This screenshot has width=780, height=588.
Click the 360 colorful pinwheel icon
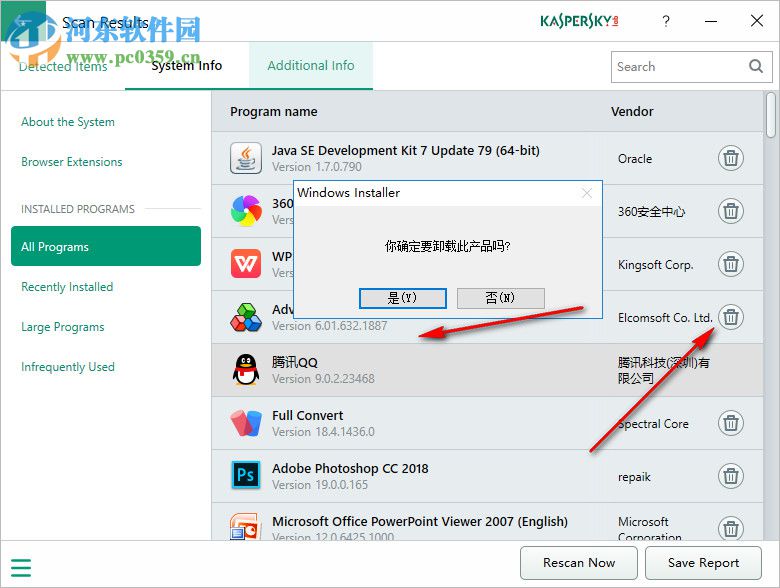point(246,211)
